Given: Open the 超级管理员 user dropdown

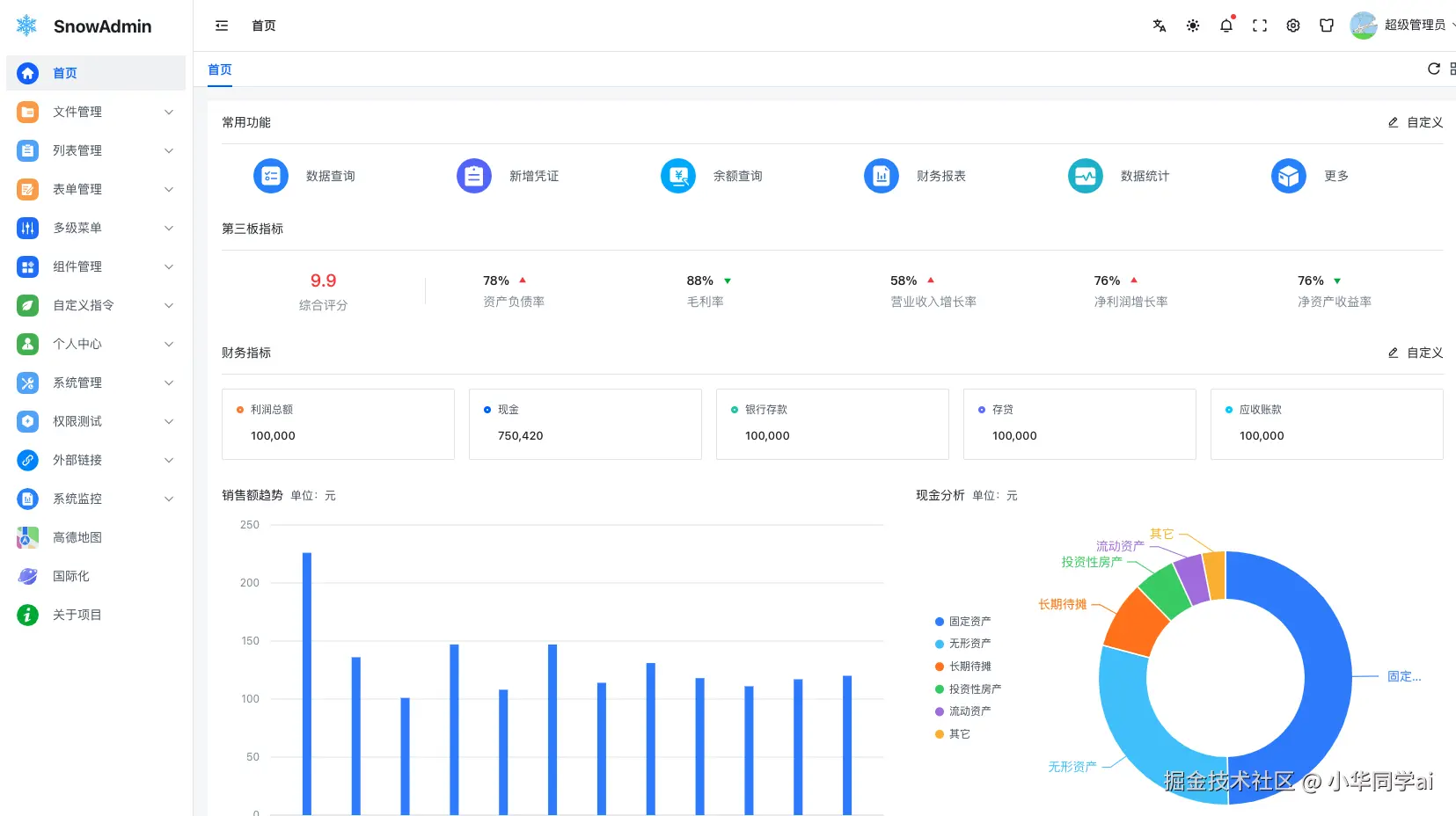Looking at the screenshot, I should click(1415, 25).
